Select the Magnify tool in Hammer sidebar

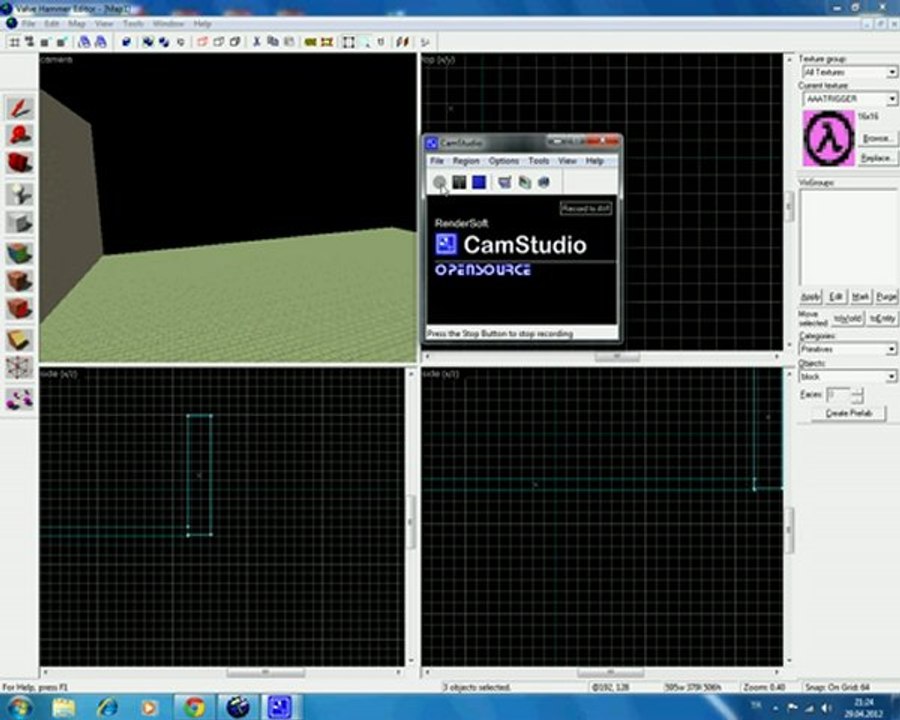click(x=19, y=135)
